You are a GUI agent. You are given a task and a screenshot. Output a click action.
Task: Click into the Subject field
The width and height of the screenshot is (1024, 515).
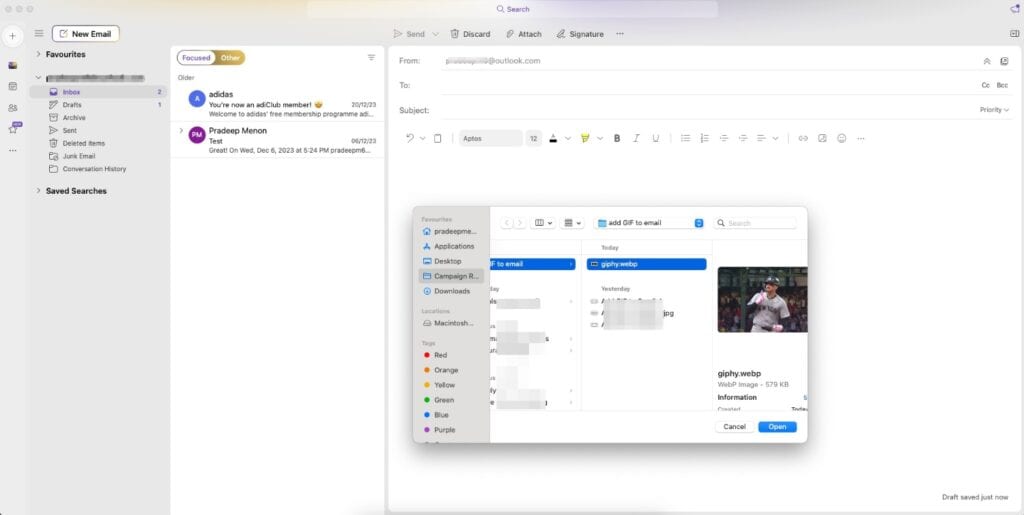coord(709,110)
